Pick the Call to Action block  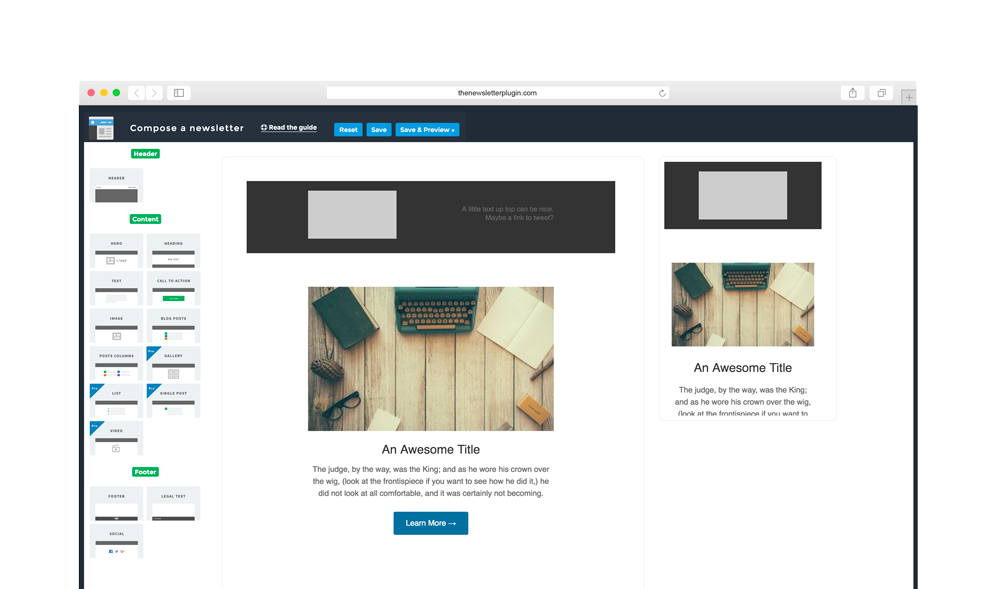[x=173, y=289]
